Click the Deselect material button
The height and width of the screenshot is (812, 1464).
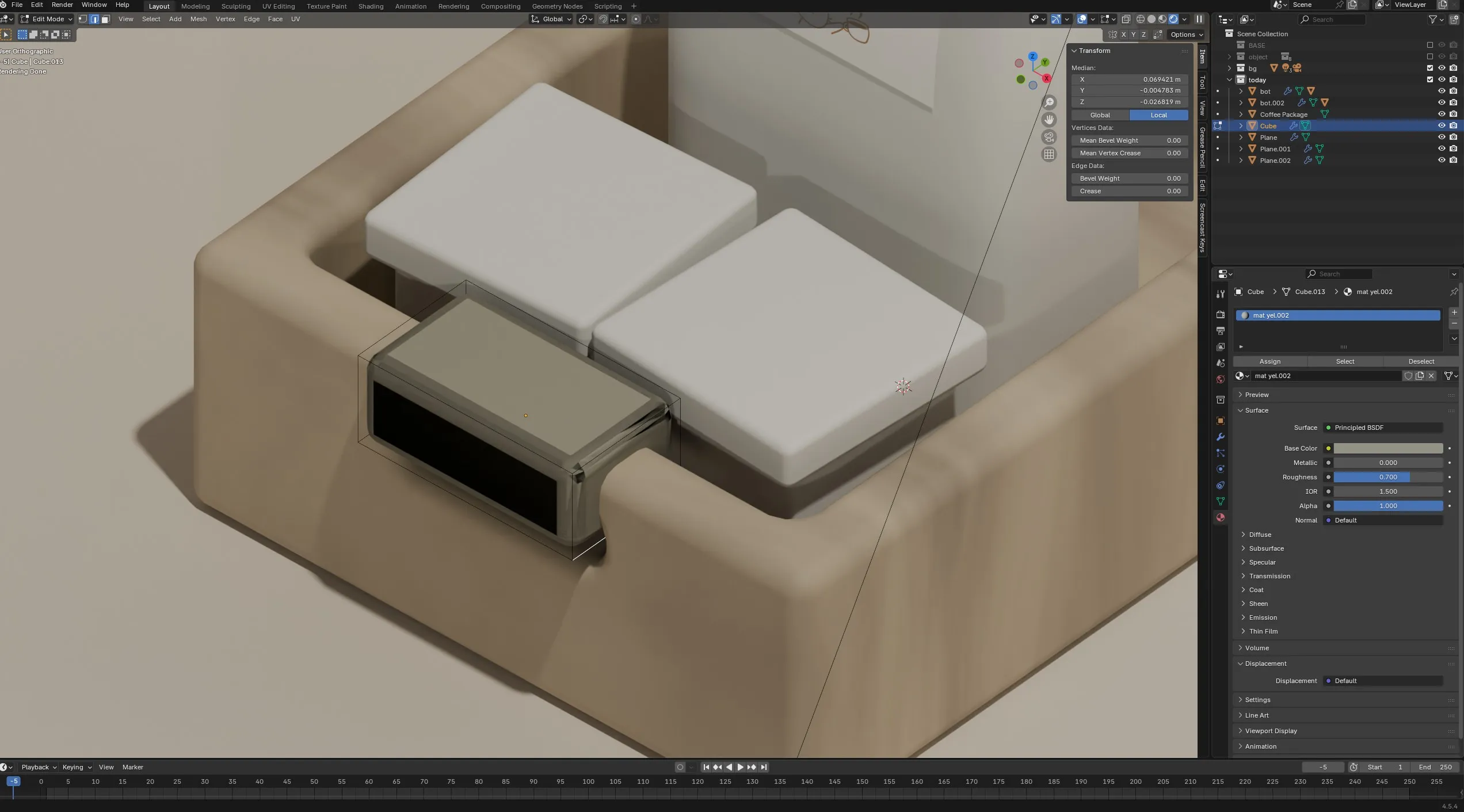(x=1421, y=361)
